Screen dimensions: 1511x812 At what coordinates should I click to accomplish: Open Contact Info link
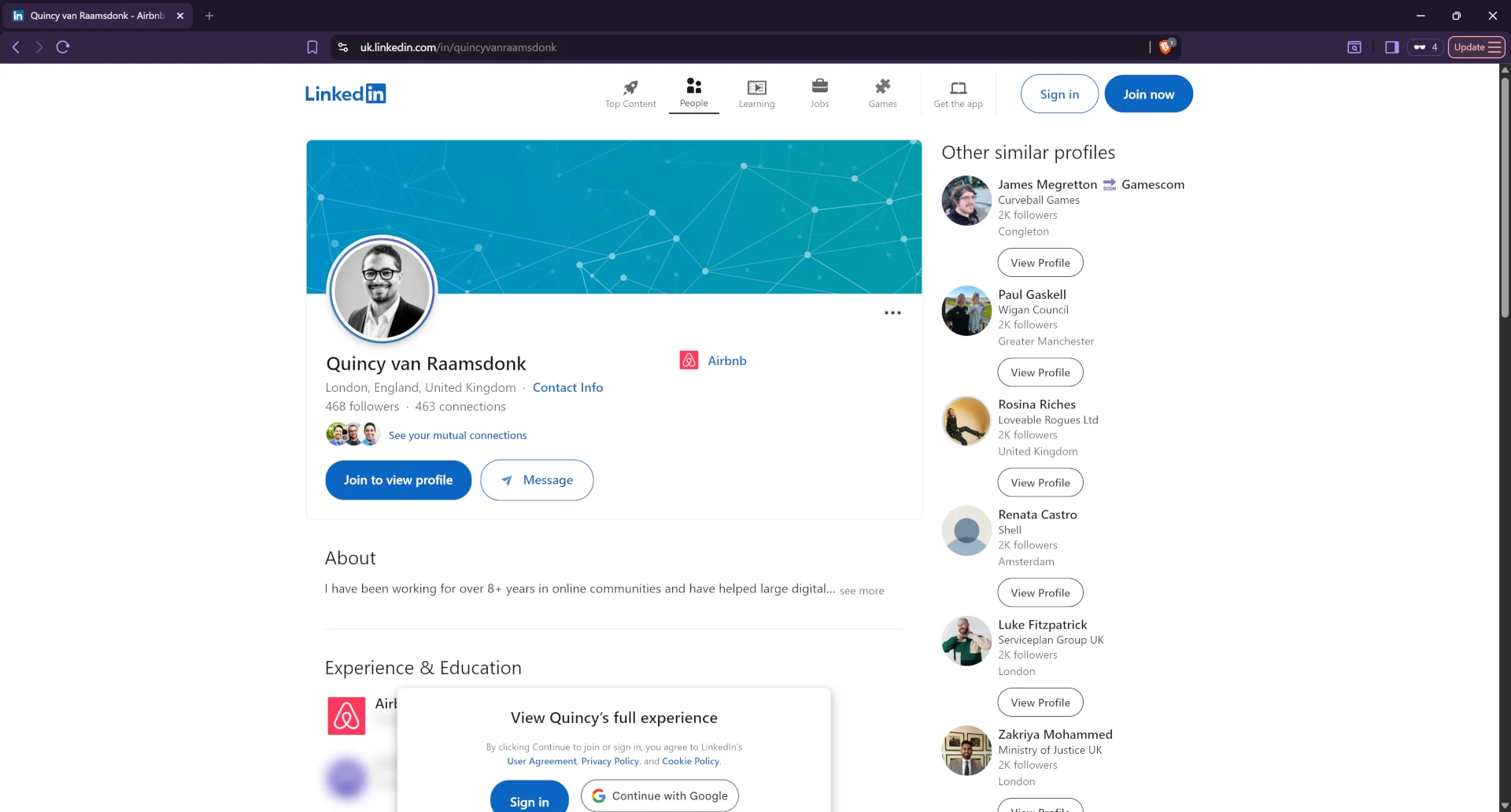[567, 387]
